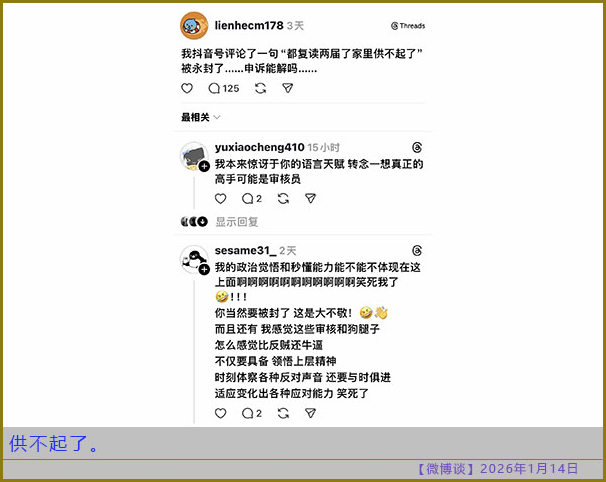Expand the 最相关 sort dropdown

click(x=201, y=117)
